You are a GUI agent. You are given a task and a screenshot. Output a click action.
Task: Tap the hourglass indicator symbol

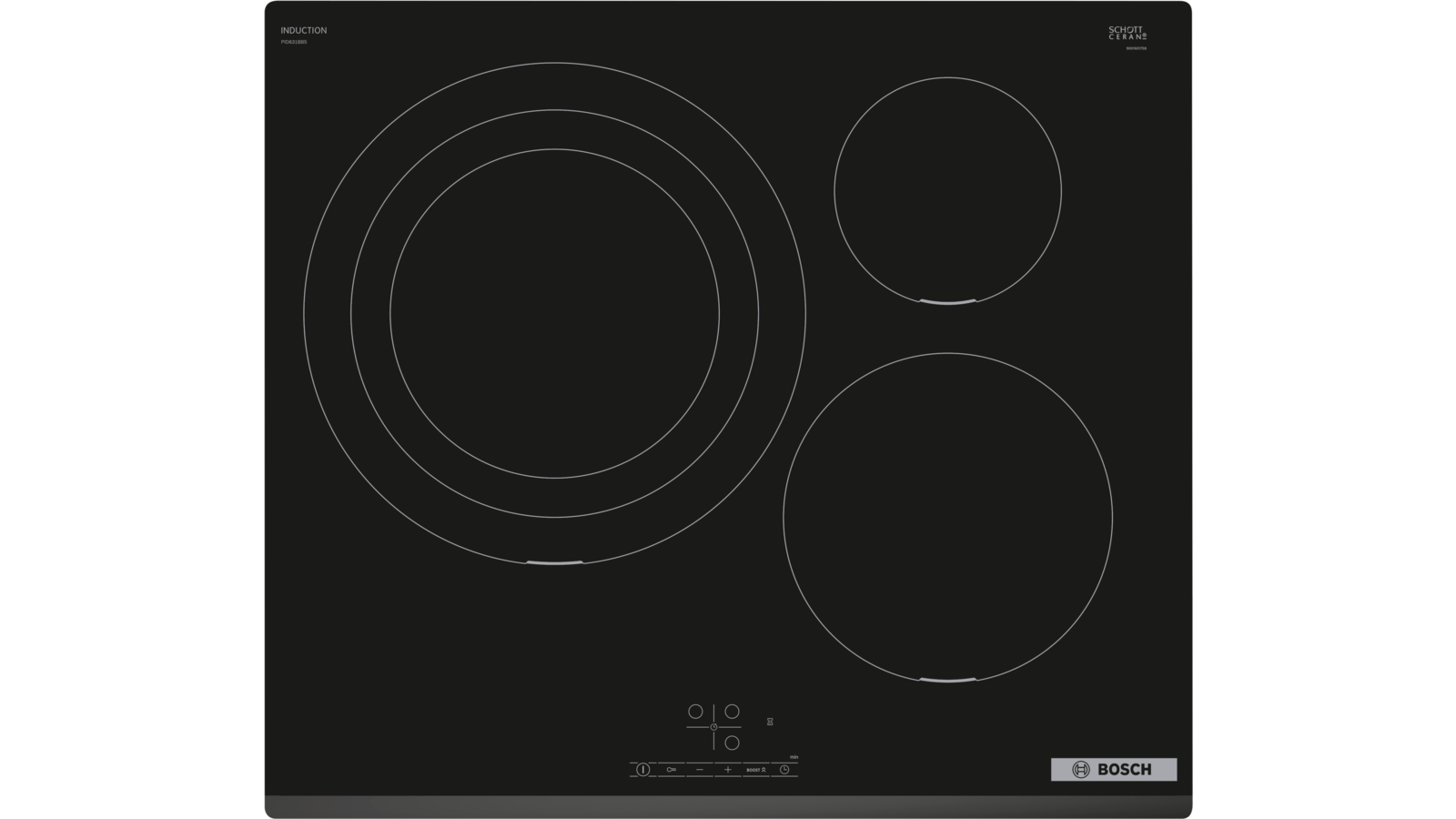pyautogui.click(x=770, y=722)
